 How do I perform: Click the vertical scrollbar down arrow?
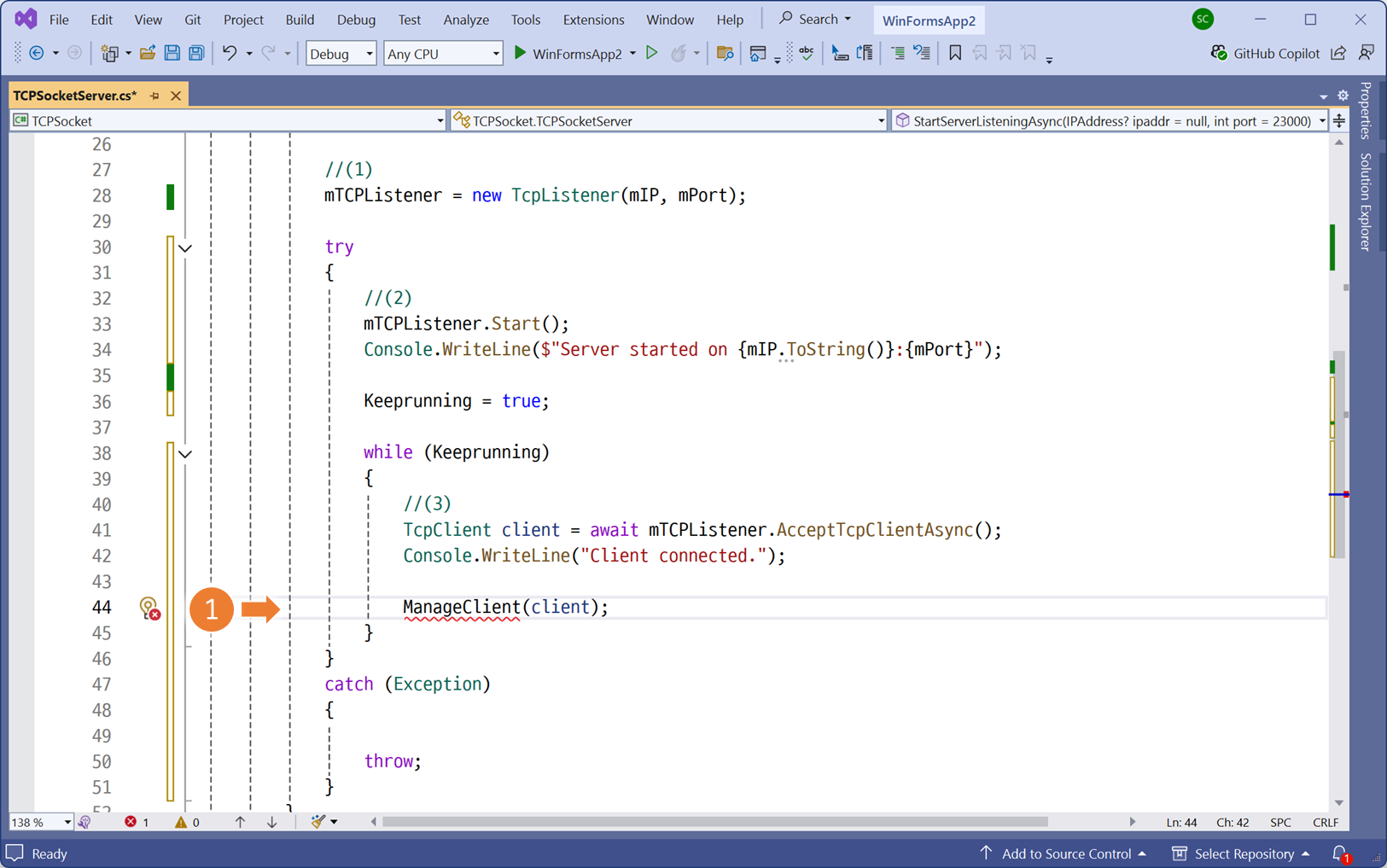point(1338,802)
